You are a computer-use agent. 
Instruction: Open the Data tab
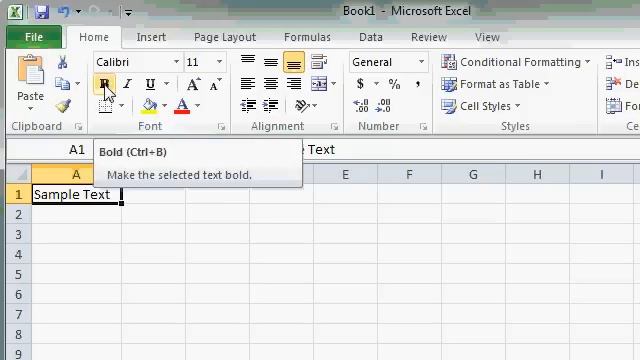pyautogui.click(x=371, y=37)
